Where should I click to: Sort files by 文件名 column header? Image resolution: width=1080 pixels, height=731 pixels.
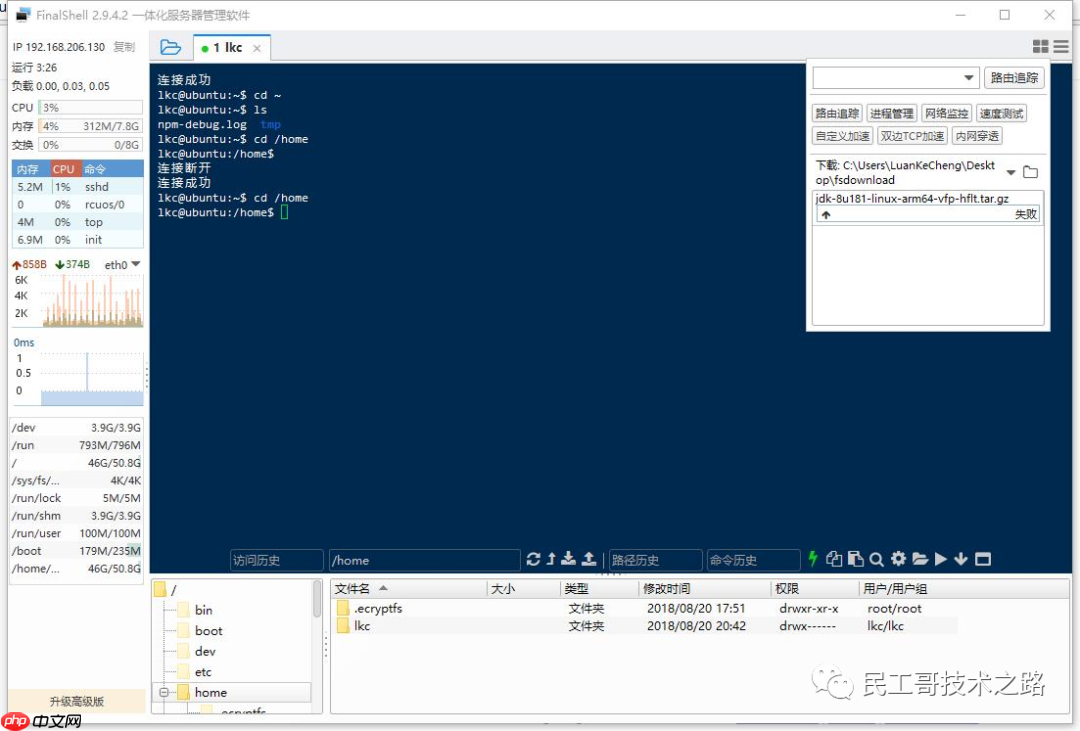tap(409, 589)
